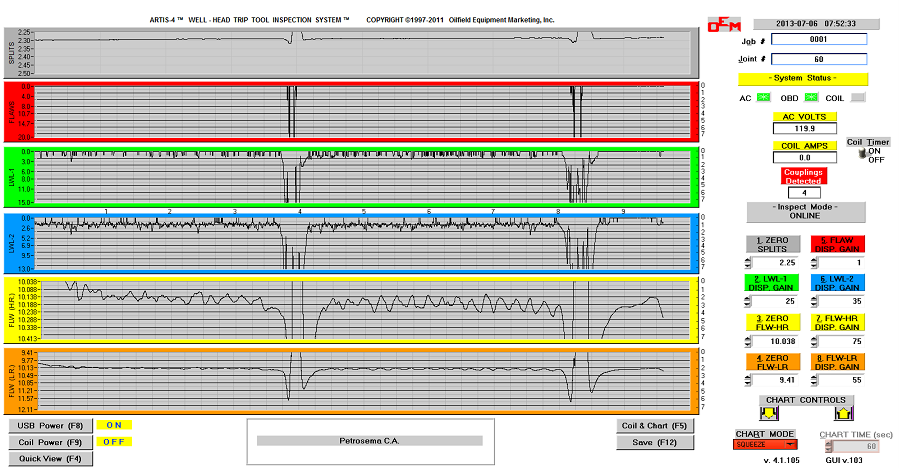This screenshot has width=900, height=470.
Task: Click the blue LWL-2 chart strip
Action: click(x=351, y=243)
